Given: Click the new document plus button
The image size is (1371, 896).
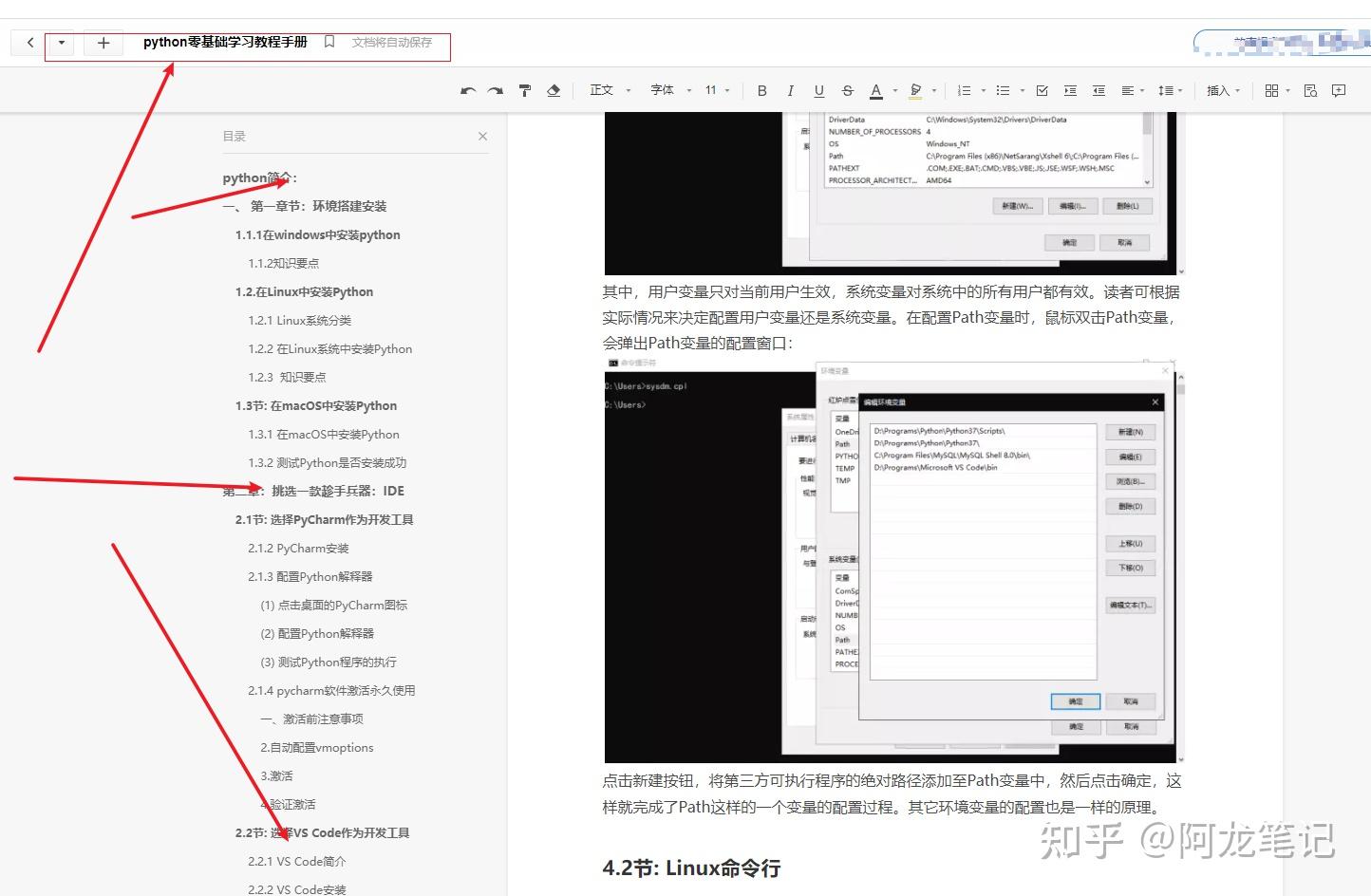Looking at the screenshot, I should 103,43.
